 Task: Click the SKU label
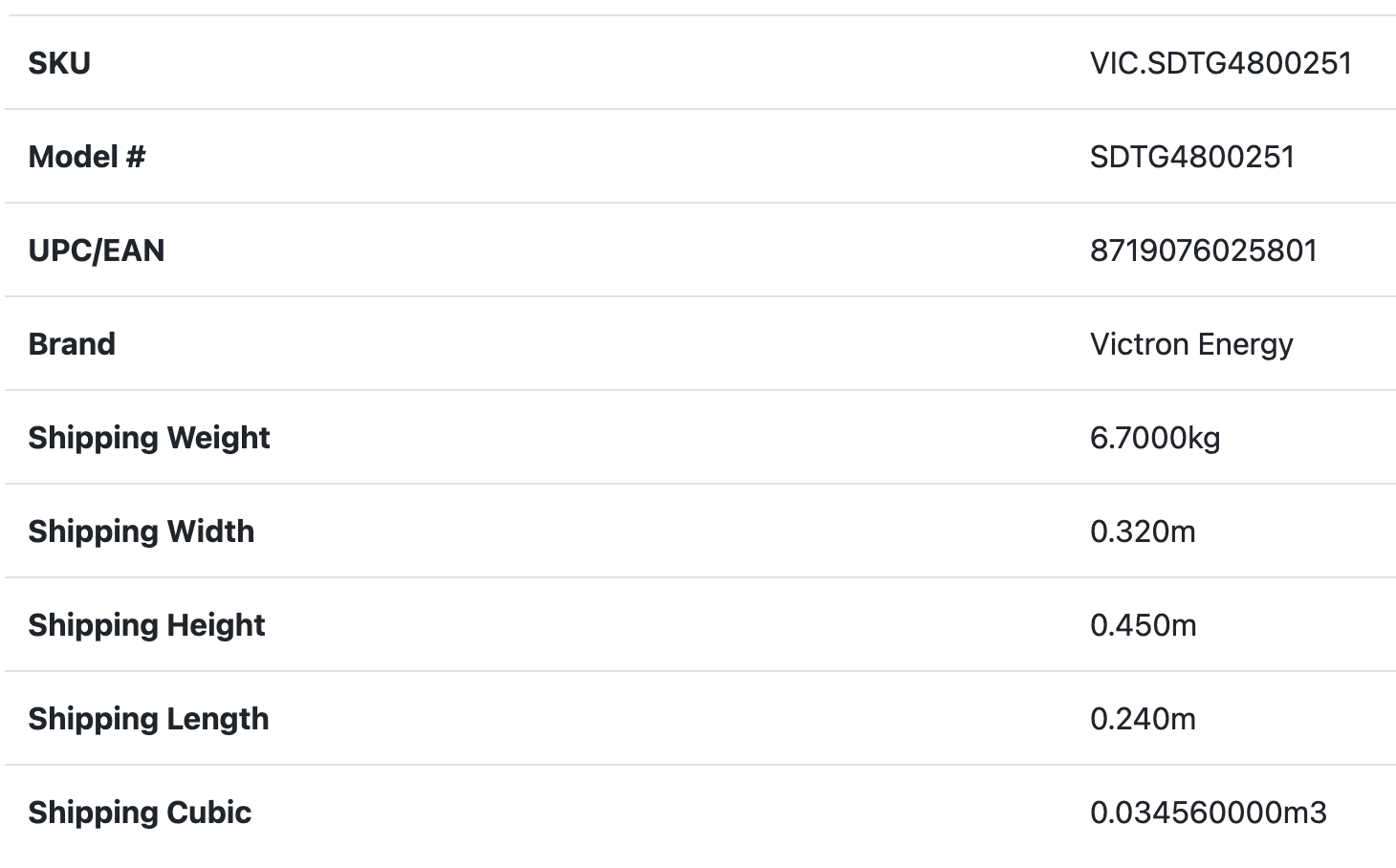[59, 63]
